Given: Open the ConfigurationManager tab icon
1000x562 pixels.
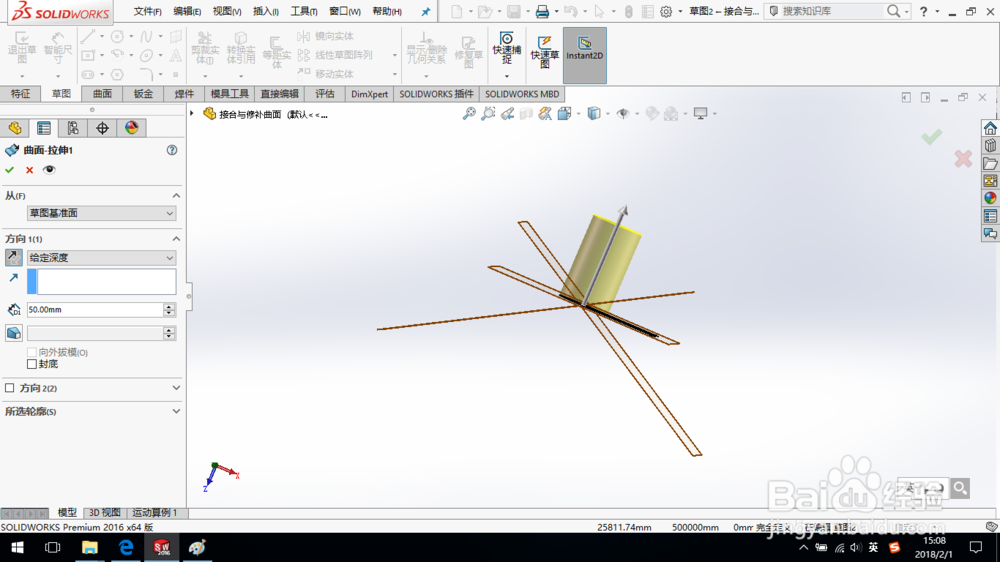Looking at the screenshot, I should (73, 128).
